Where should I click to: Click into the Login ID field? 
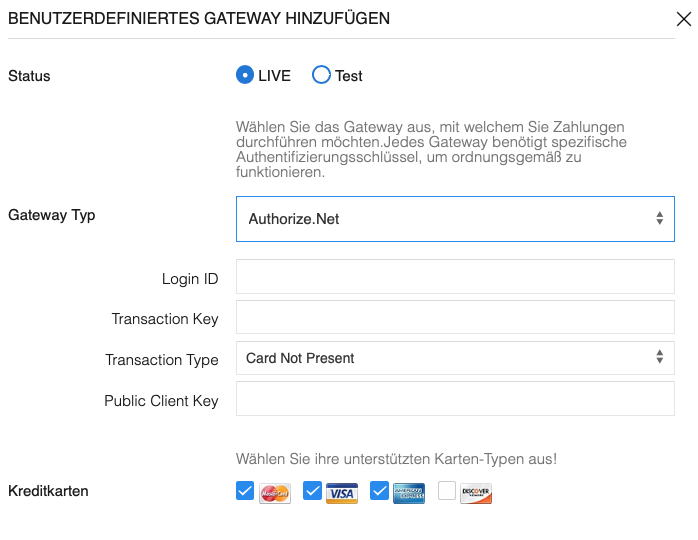[x=455, y=277]
